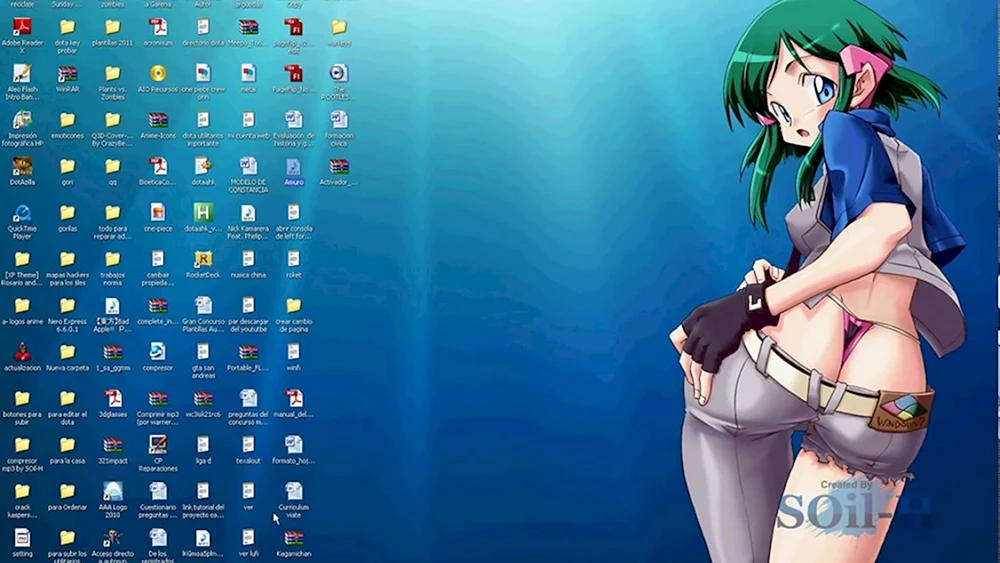Select the wc3isk21rc6 archive
This screenshot has height=563, width=1000.
click(x=203, y=399)
